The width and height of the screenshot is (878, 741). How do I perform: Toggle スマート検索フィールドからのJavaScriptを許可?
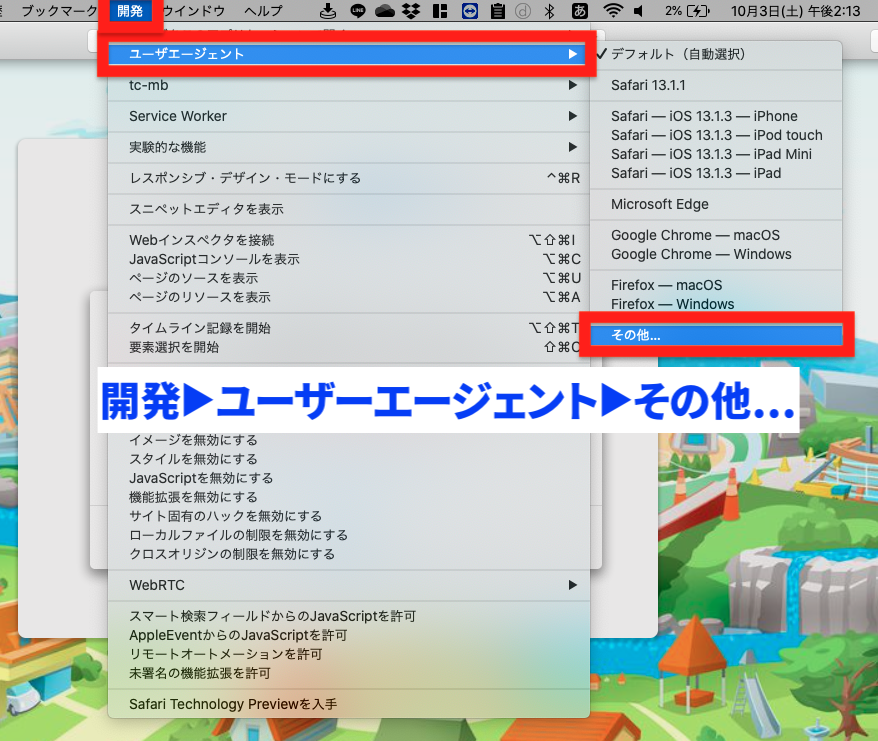(348, 616)
